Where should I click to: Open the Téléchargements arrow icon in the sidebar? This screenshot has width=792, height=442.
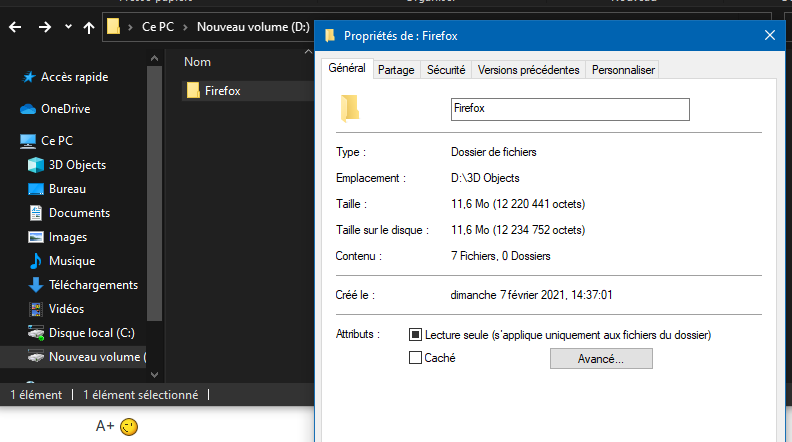pos(36,285)
